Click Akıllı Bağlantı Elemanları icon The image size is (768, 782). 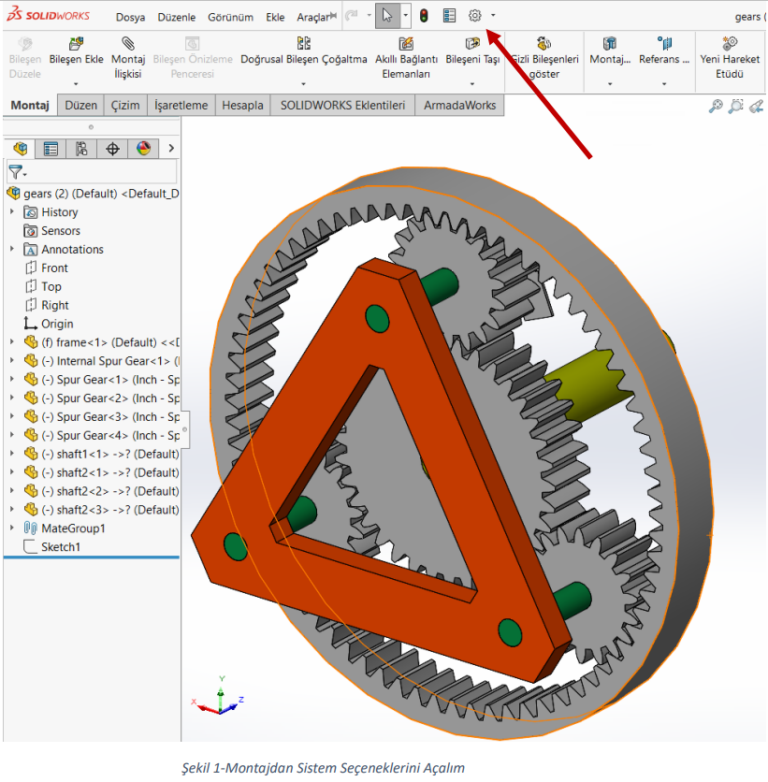pos(406,44)
